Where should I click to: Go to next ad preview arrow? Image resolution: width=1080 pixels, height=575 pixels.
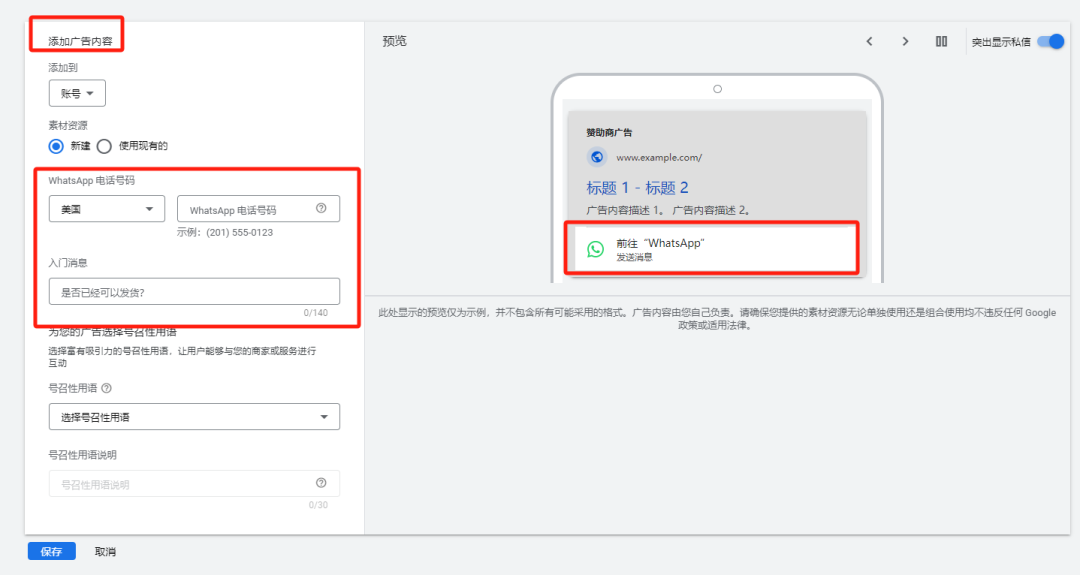tap(905, 42)
